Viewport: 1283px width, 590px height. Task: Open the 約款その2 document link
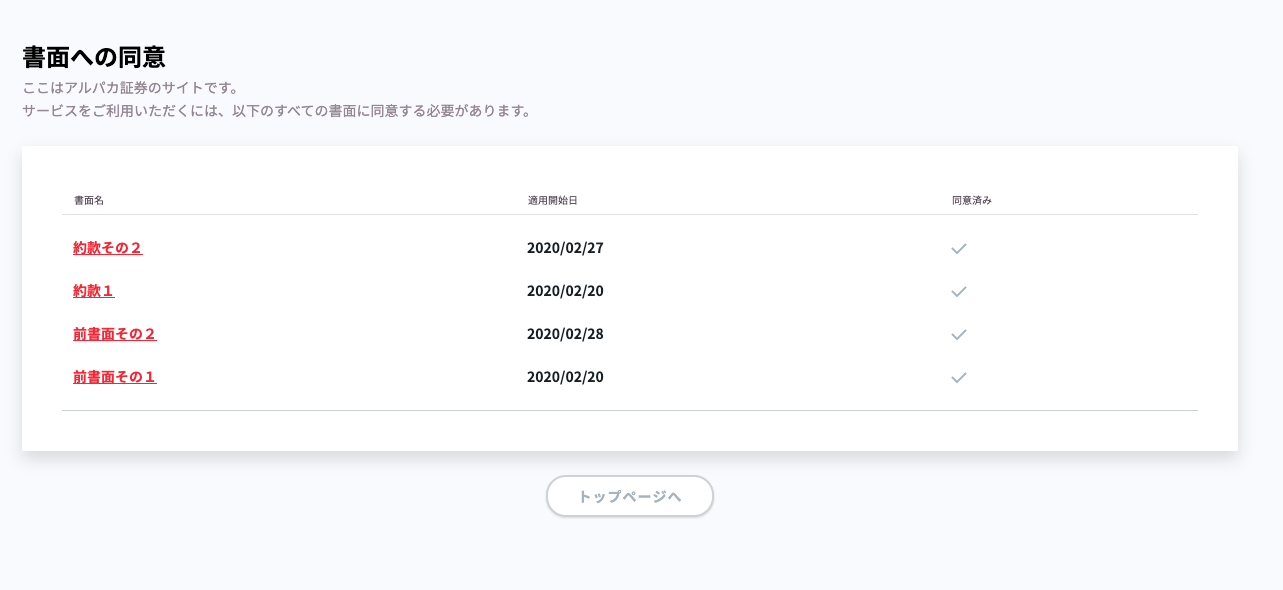coord(108,248)
